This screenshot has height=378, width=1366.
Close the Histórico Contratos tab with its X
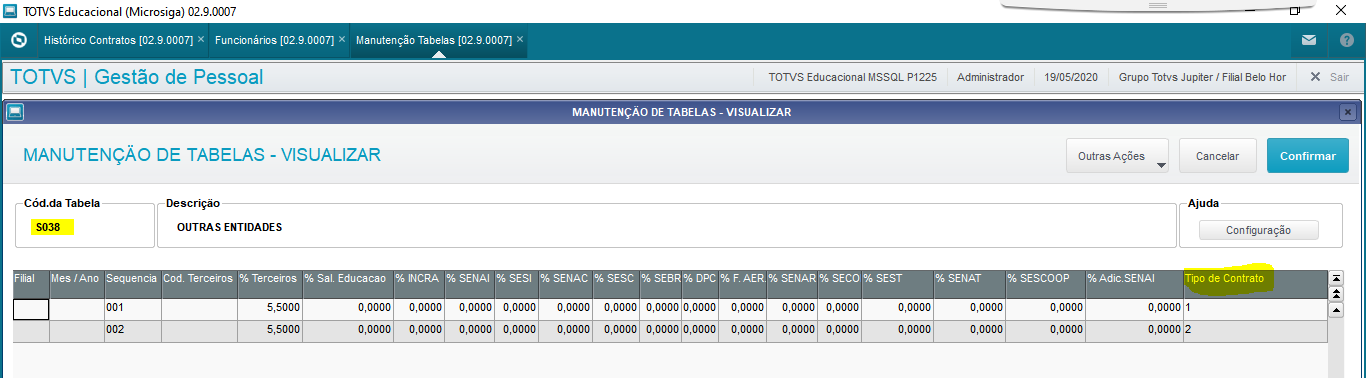click(x=201, y=39)
